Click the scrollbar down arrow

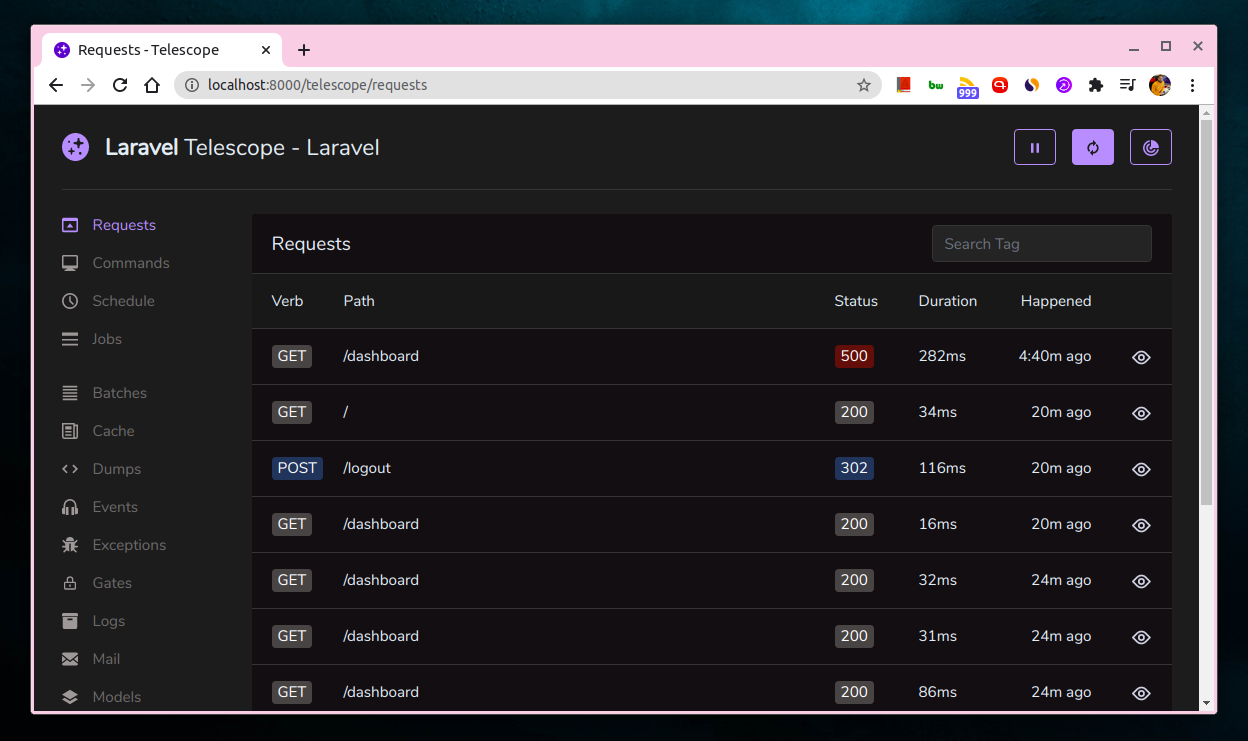click(x=1206, y=703)
